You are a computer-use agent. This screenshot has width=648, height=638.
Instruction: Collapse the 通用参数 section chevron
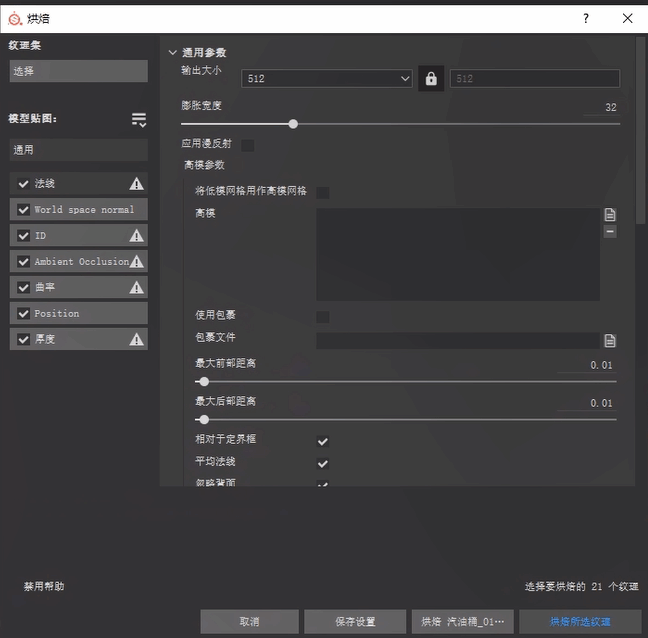click(x=173, y=52)
